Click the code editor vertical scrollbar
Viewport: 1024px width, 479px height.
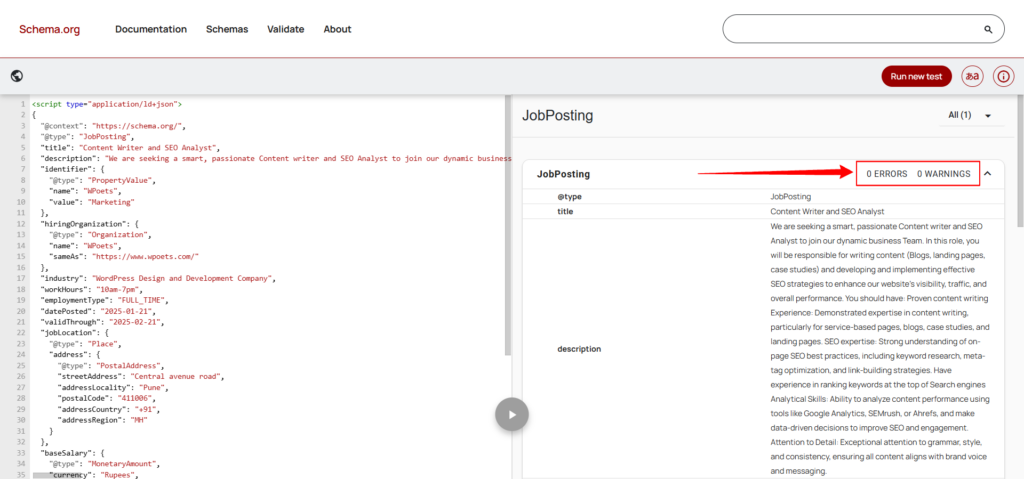point(508,225)
